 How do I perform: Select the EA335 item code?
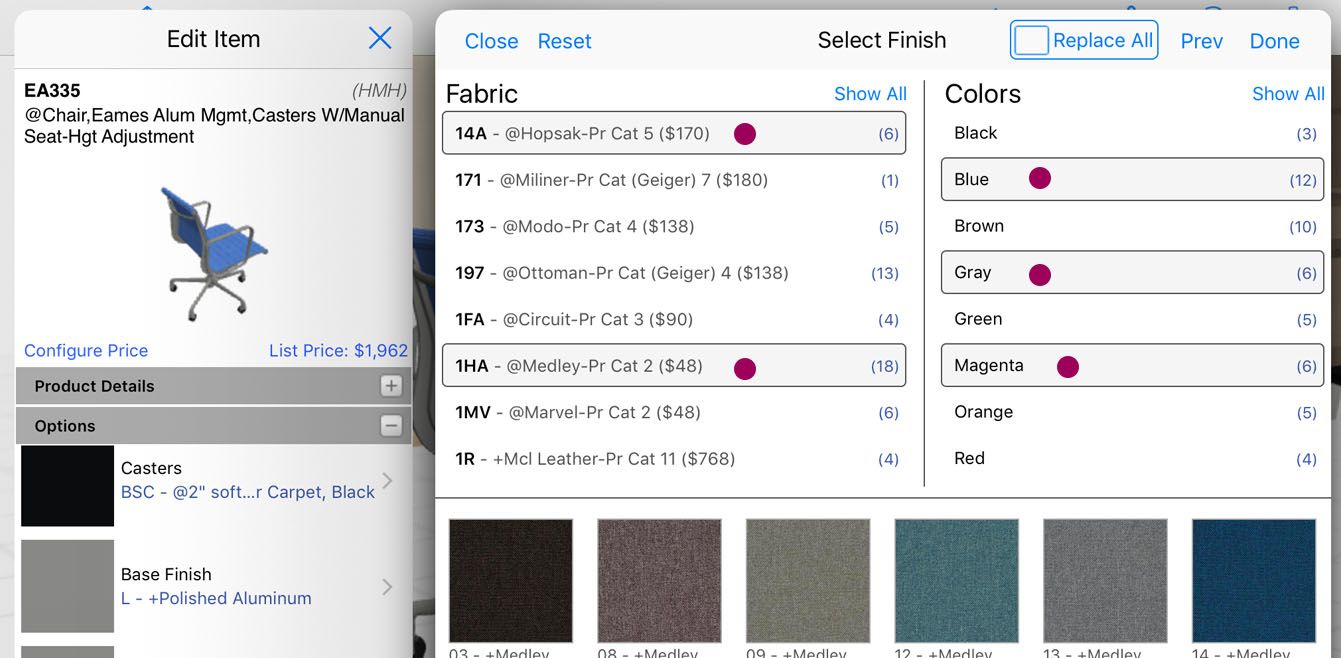pos(52,91)
